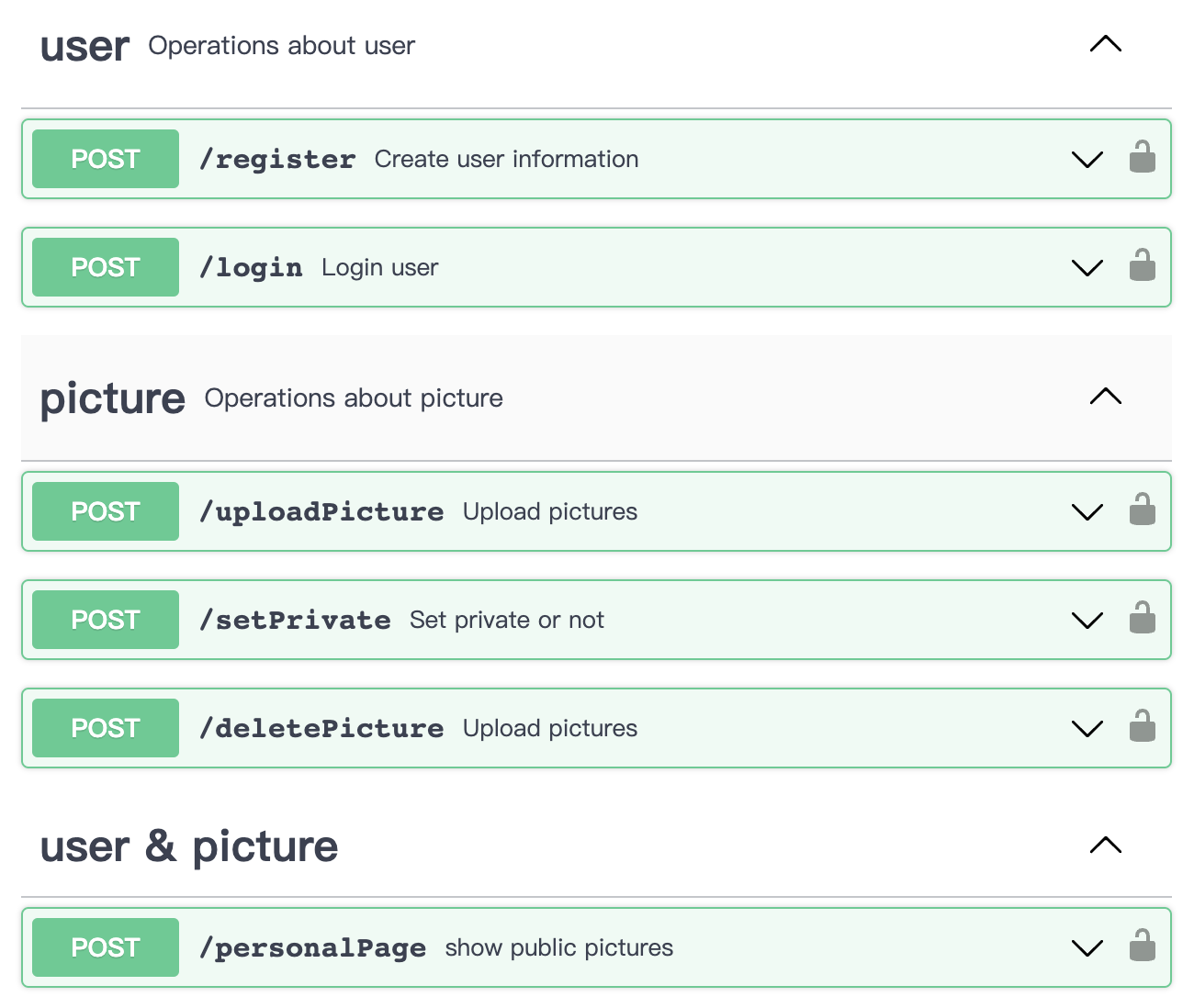Collapse the user & picture section
The height and width of the screenshot is (1008, 1194).
pyautogui.click(x=1106, y=846)
